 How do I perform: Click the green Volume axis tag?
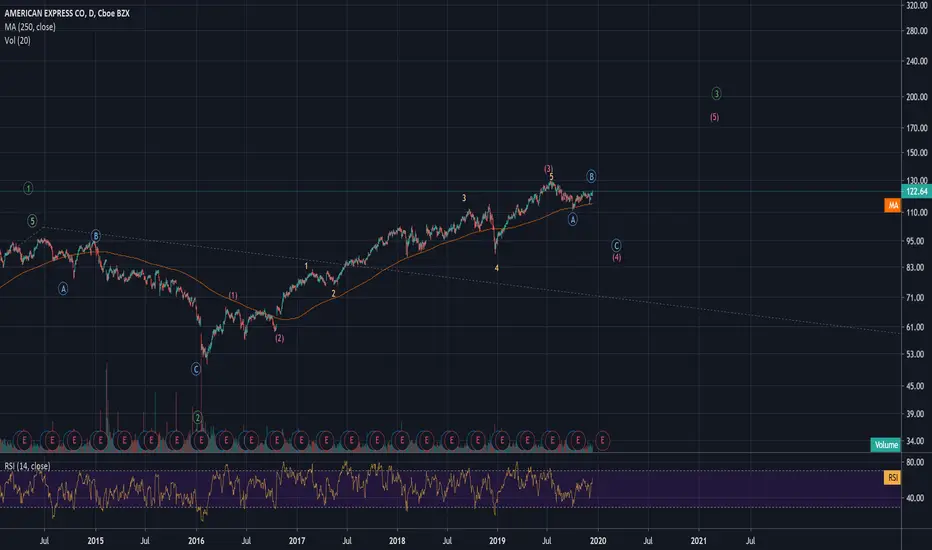pos(886,445)
